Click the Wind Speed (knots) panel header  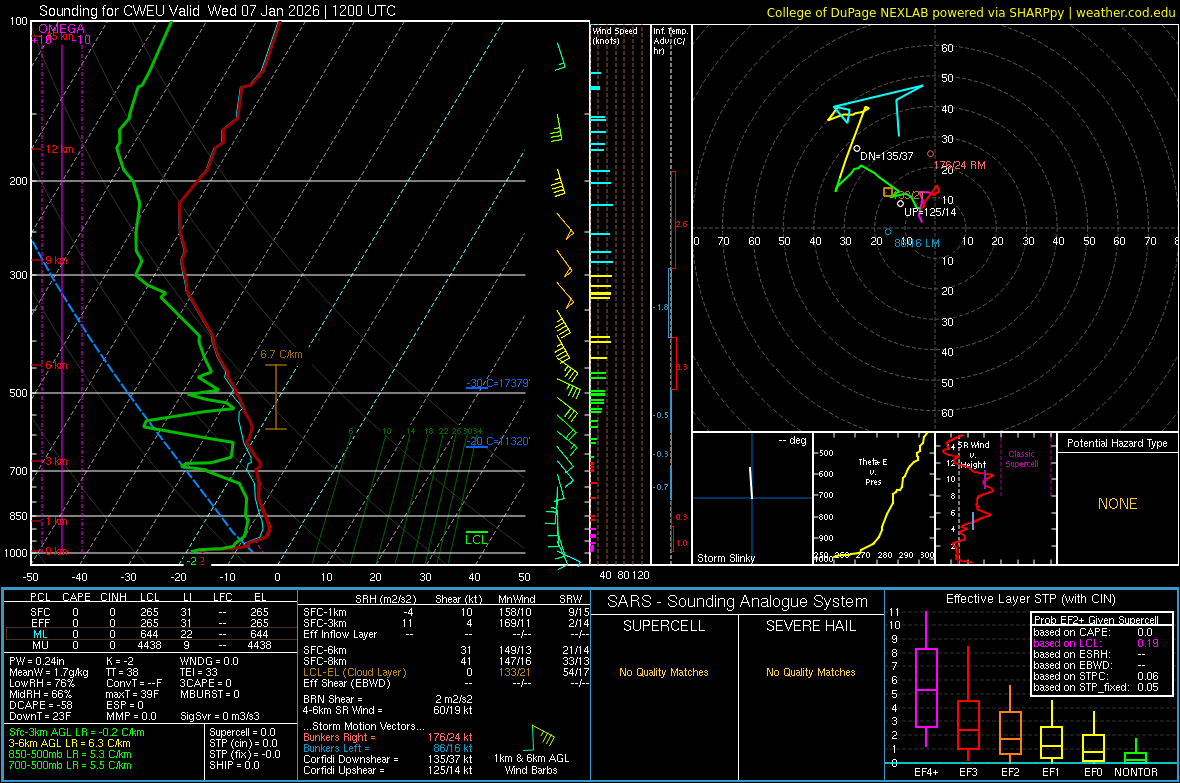coord(615,35)
